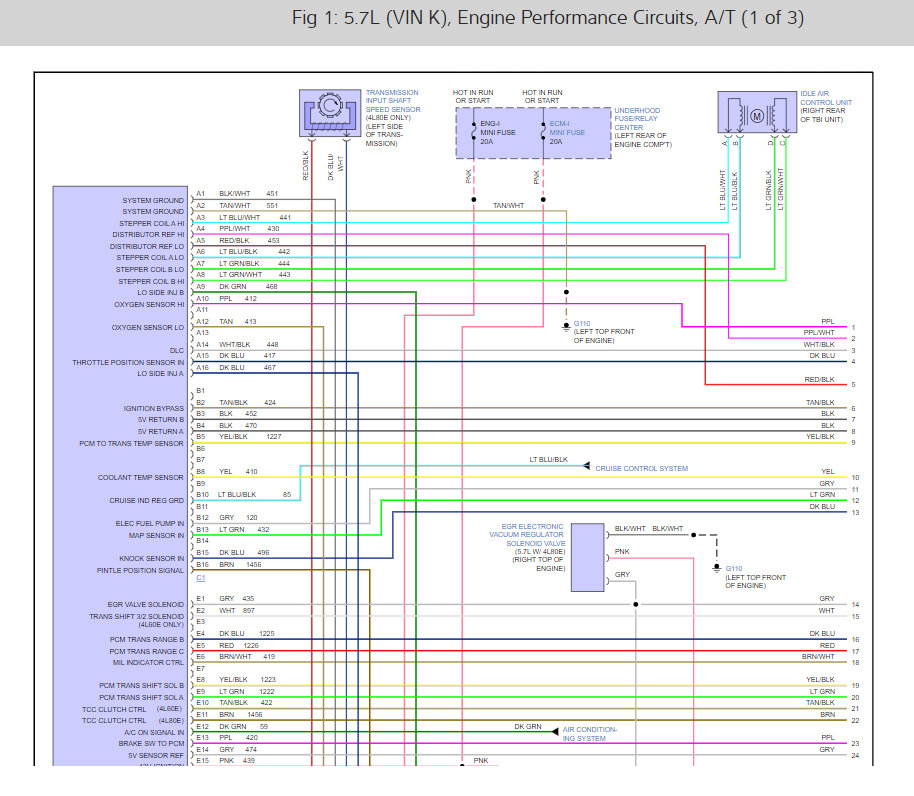Select the 'DLC' pin label
This screenshot has width=914, height=796.
coord(177,351)
